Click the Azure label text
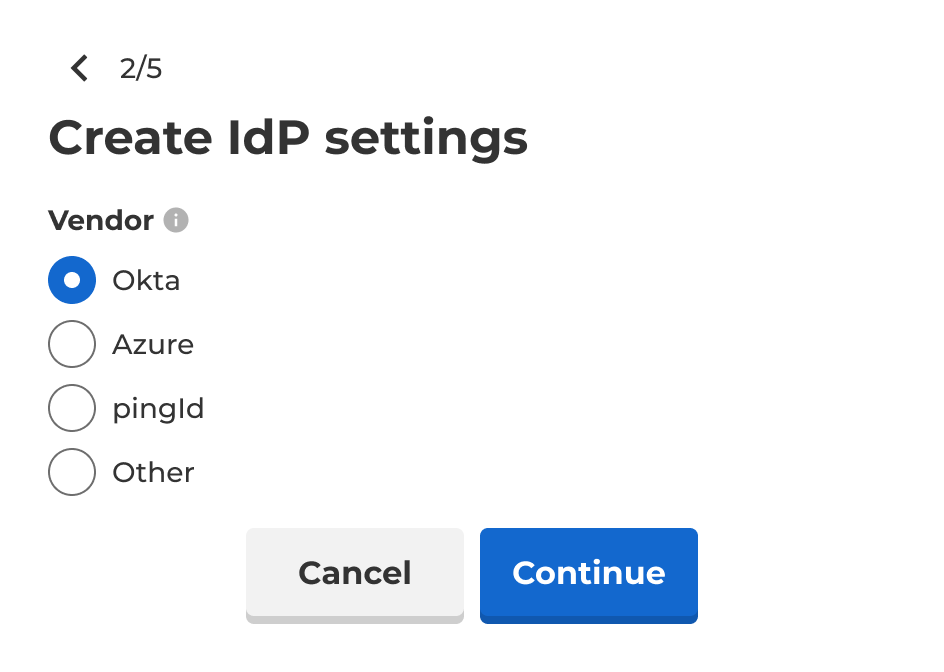The height and width of the screenshot is (672, 944). pyautogui.click(x=154, y=344)
